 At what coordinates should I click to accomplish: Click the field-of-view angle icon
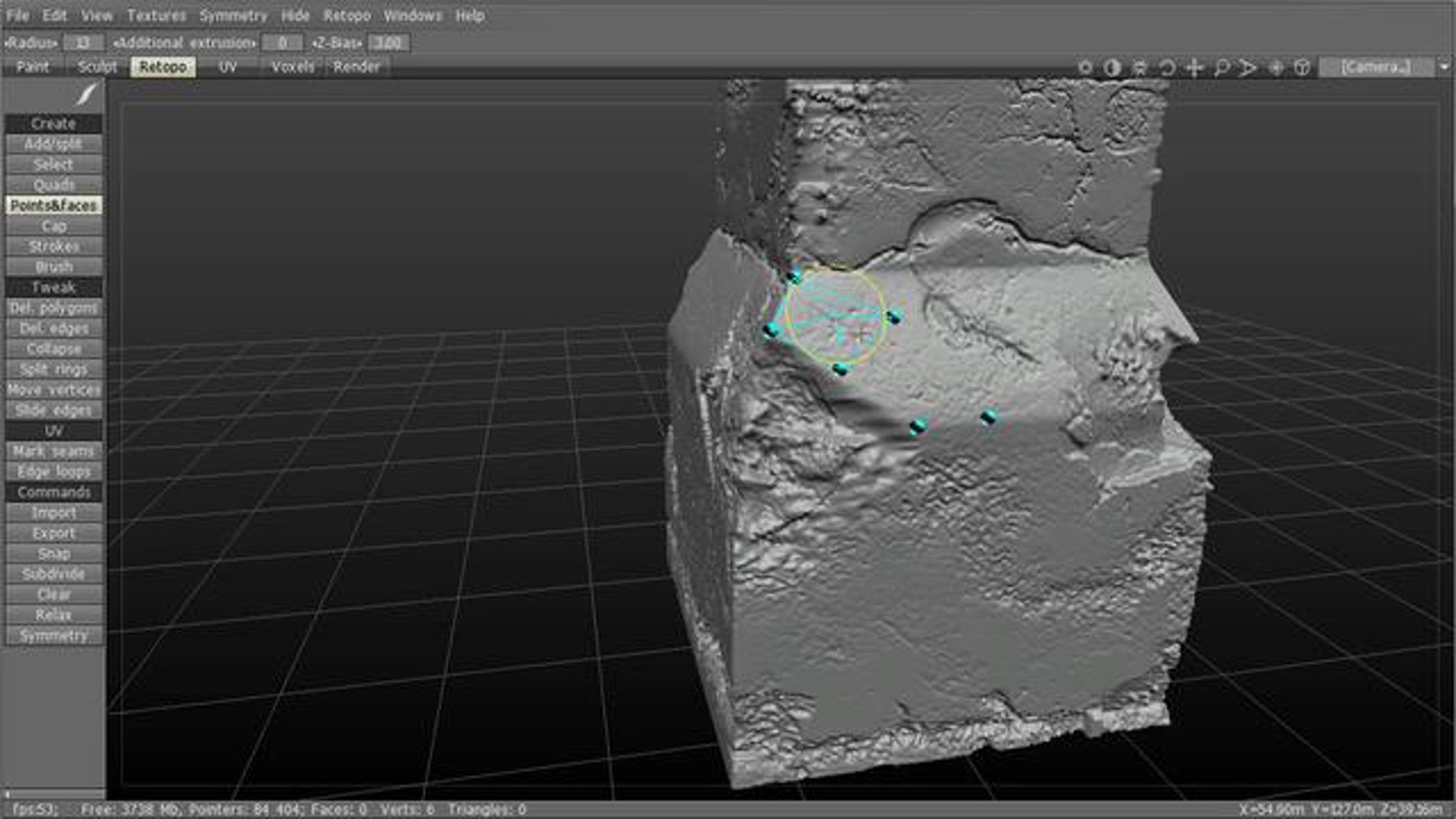click(1247, 67)
